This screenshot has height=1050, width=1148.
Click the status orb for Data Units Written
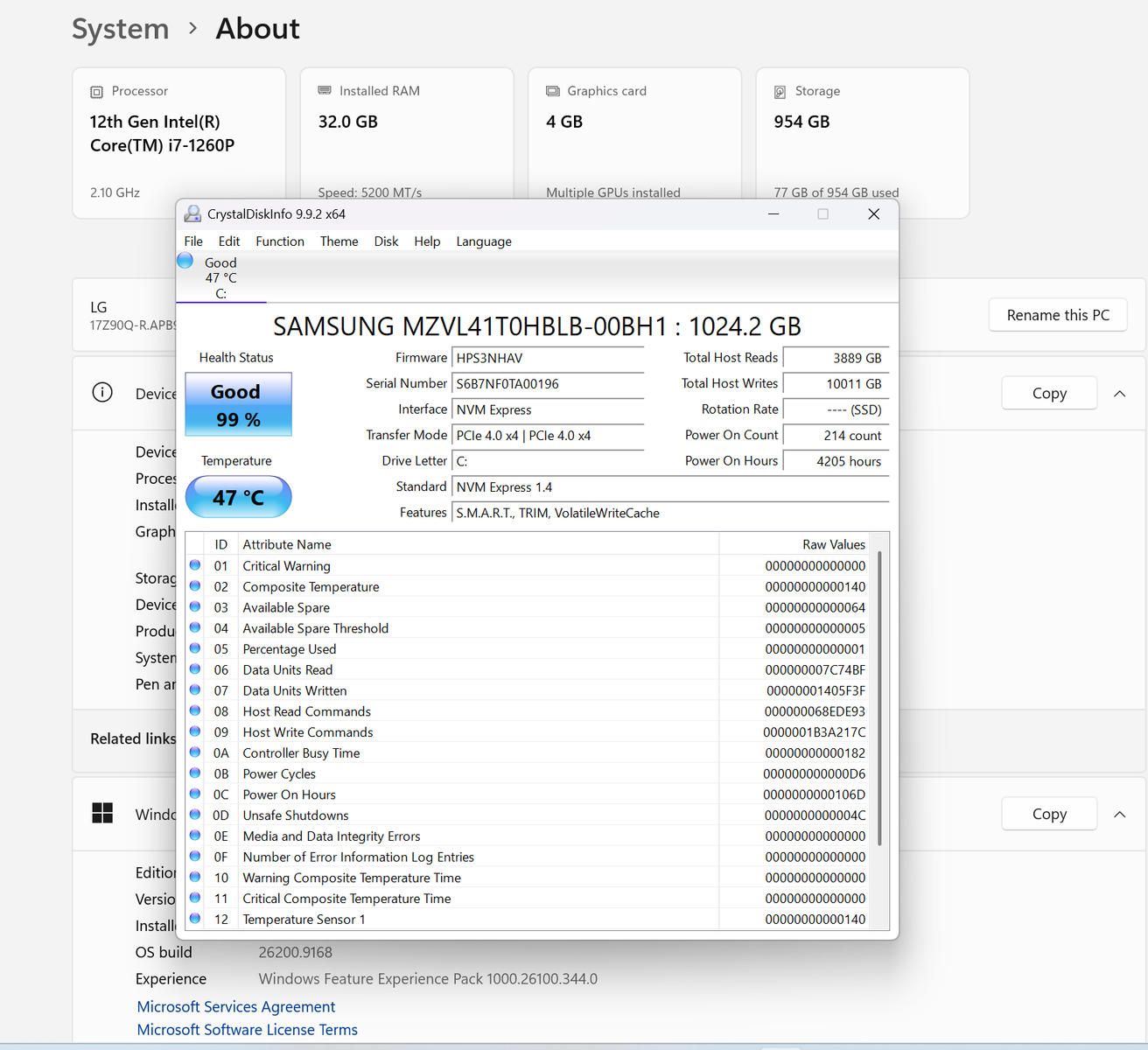(x=195, y=690)
